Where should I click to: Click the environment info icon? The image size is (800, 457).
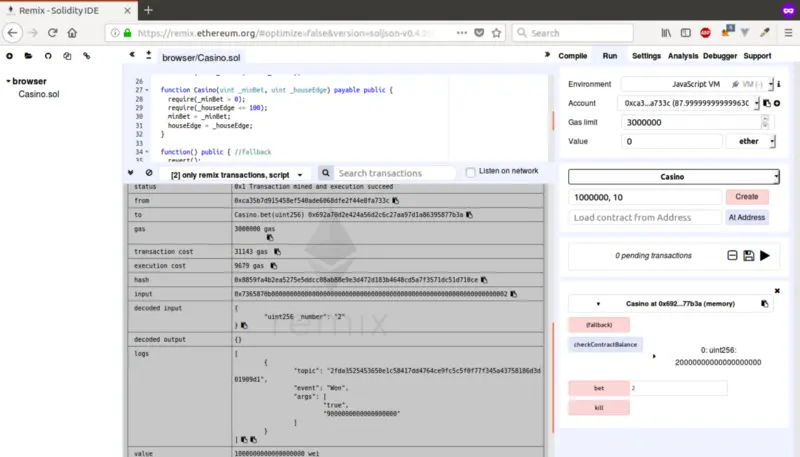[x=779, y=84]
